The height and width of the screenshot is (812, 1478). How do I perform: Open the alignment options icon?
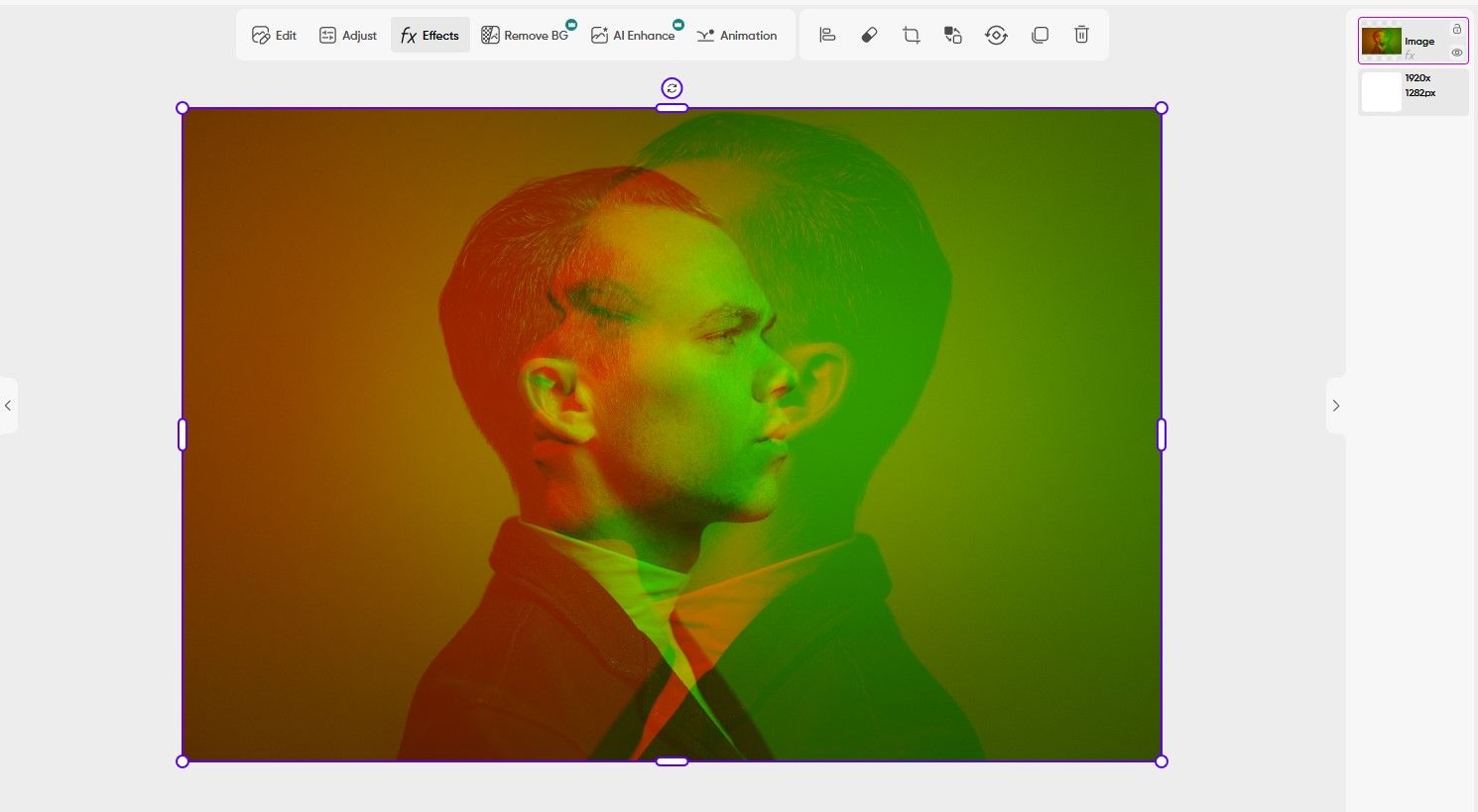826,35
